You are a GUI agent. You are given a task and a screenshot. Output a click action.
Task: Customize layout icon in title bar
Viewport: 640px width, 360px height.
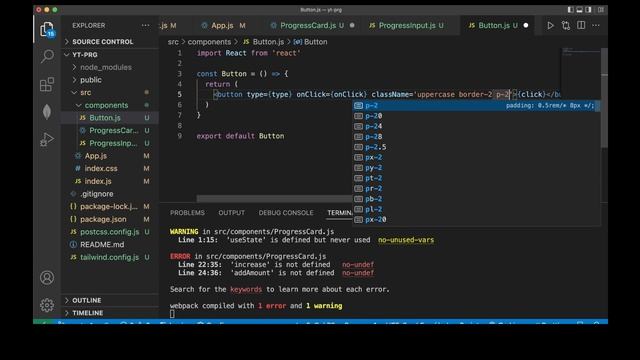pyautogui.click(x=601, y=9)
